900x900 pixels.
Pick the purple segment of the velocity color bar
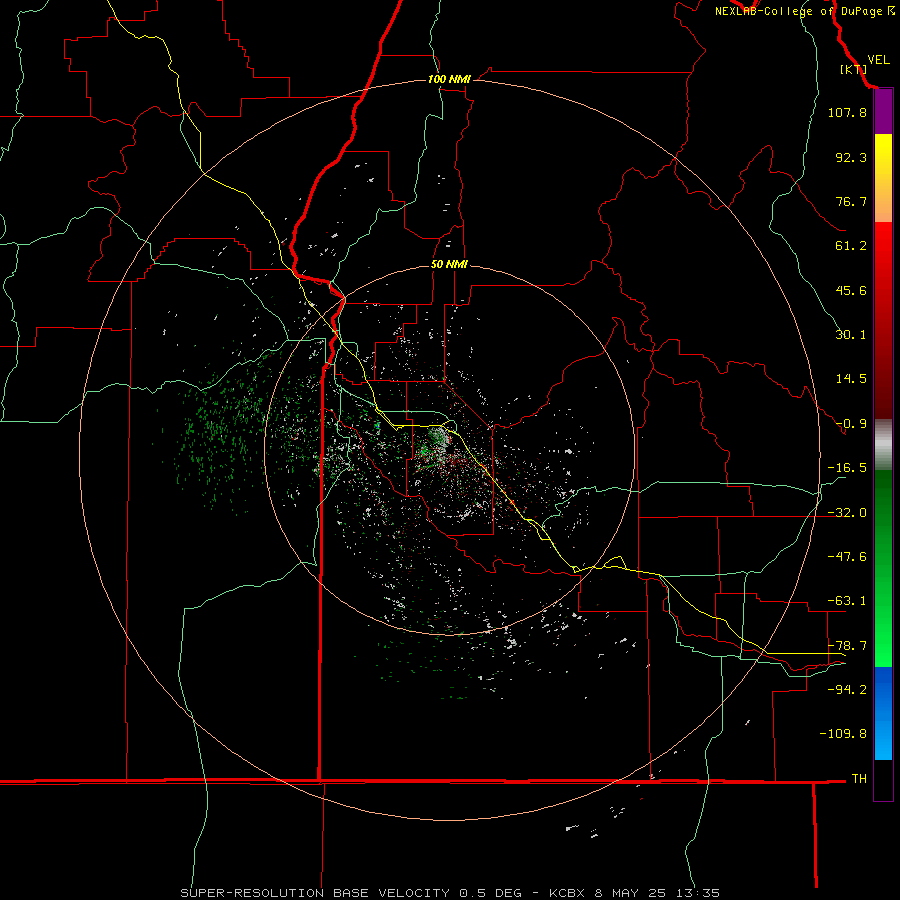point(883,112)
